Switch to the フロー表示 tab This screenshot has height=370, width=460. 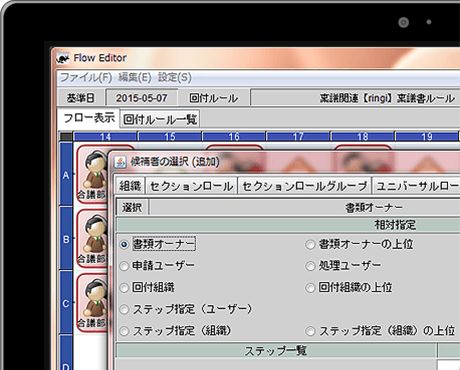click(x=88, y=118)
